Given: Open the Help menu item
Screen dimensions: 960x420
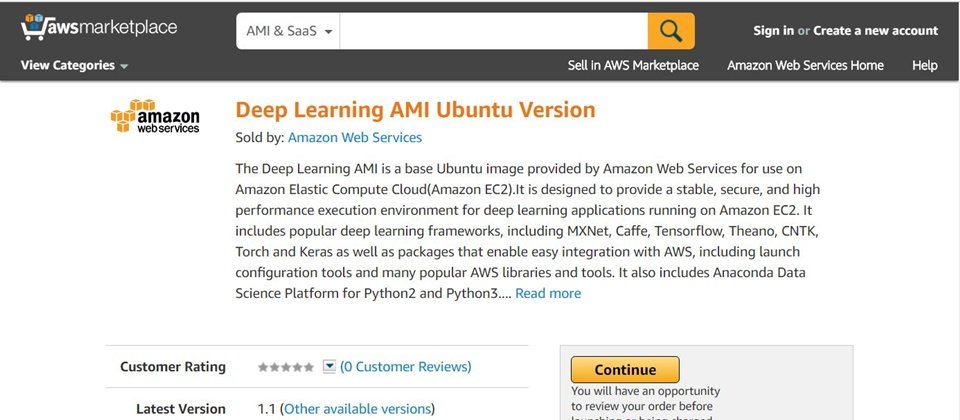Looking at the screenshot, I should (924, 66).
